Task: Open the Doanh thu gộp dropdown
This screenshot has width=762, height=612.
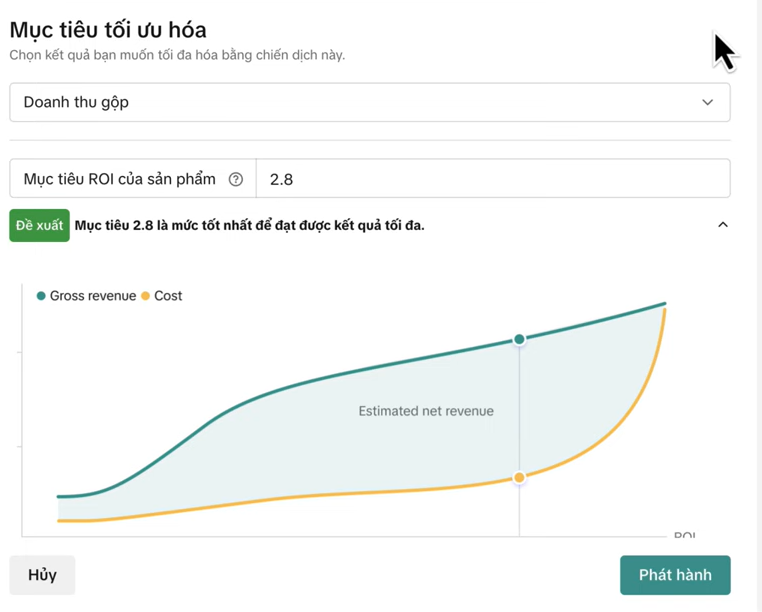Action: click(369, 102)
